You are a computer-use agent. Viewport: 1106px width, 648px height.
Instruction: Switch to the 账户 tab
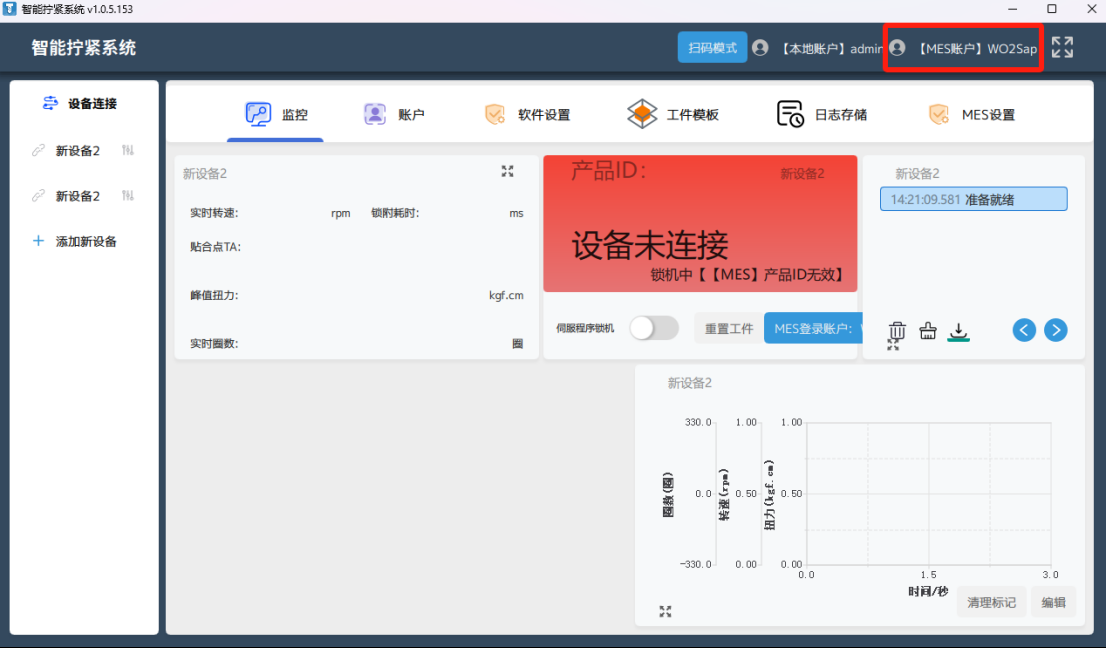pos(394,114)
